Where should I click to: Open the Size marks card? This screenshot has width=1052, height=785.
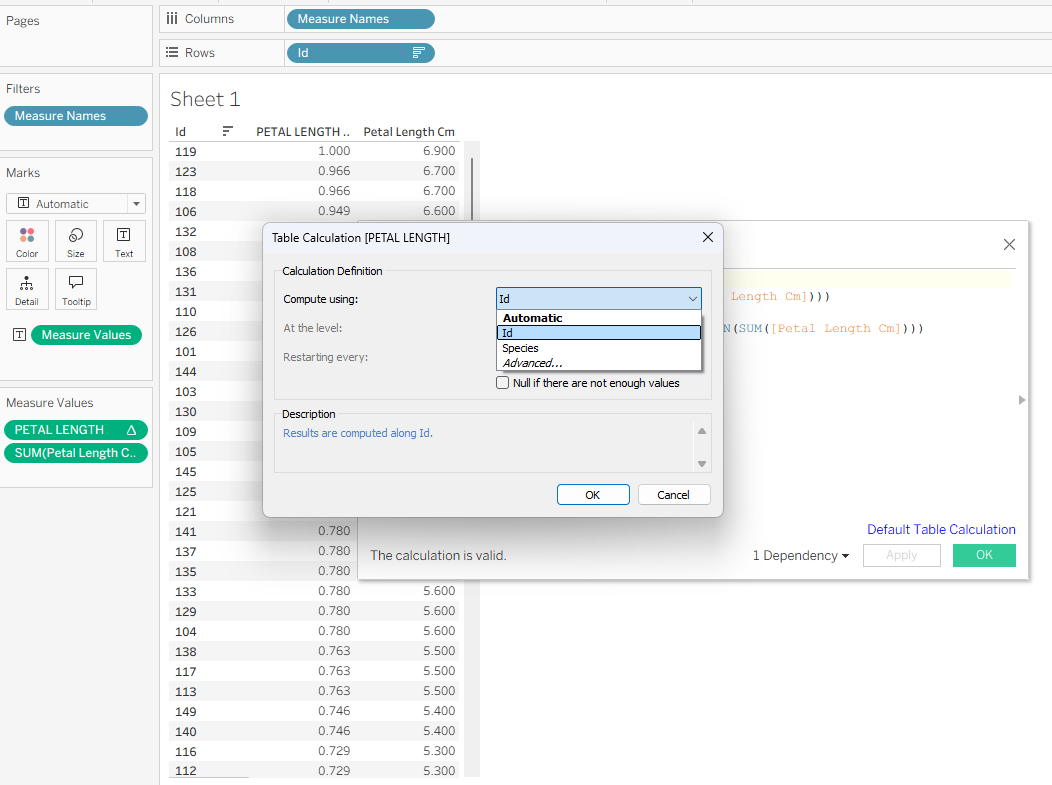point(76,241)
